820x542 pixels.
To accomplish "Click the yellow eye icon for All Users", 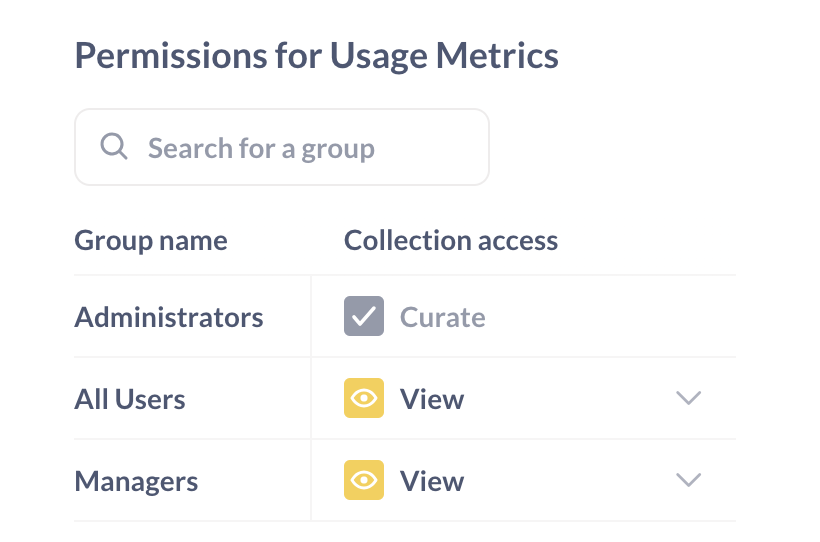I will tap(364, 398).
